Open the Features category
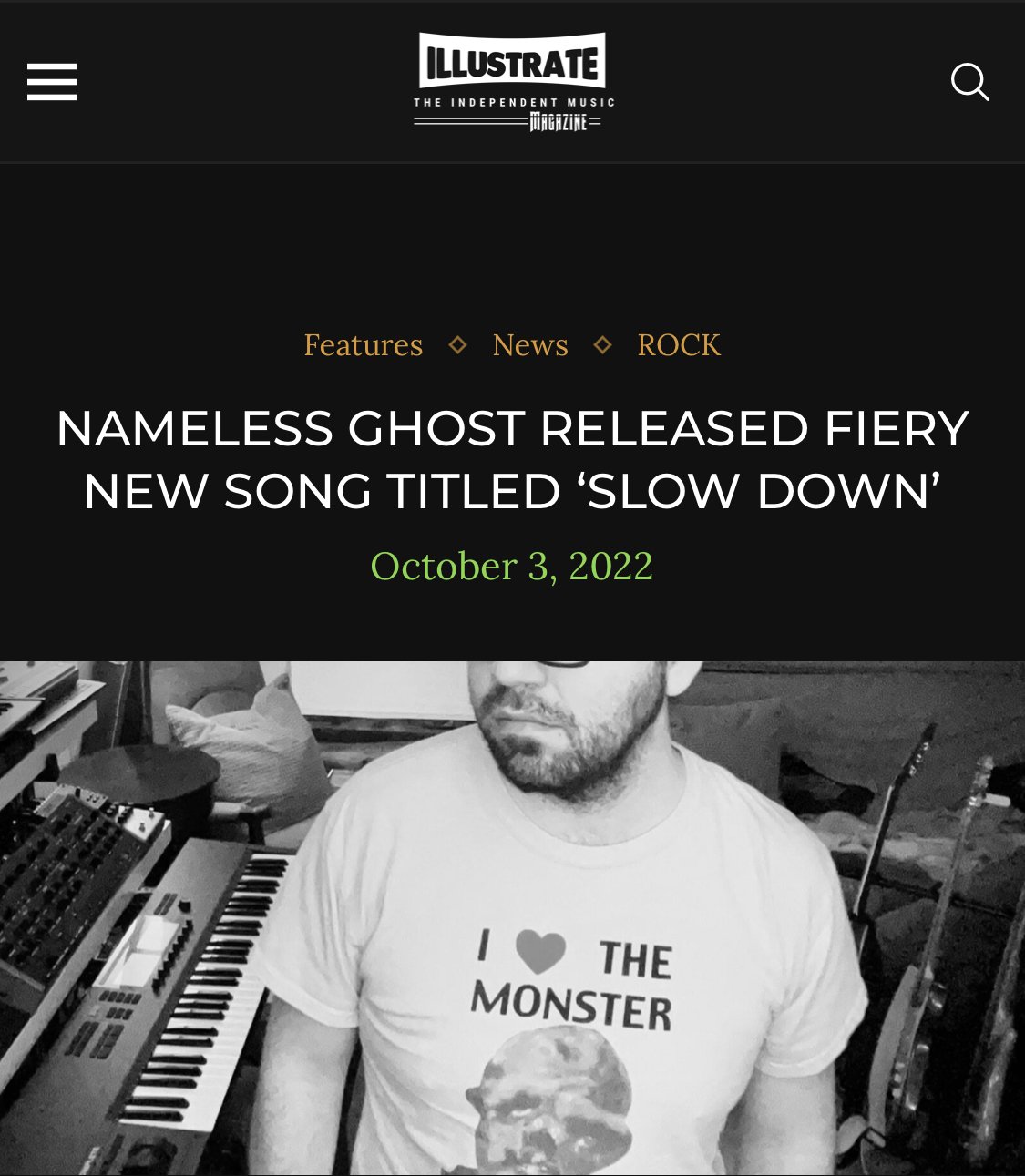The width and height of the screenshot is (1025, 1176). 364,345
